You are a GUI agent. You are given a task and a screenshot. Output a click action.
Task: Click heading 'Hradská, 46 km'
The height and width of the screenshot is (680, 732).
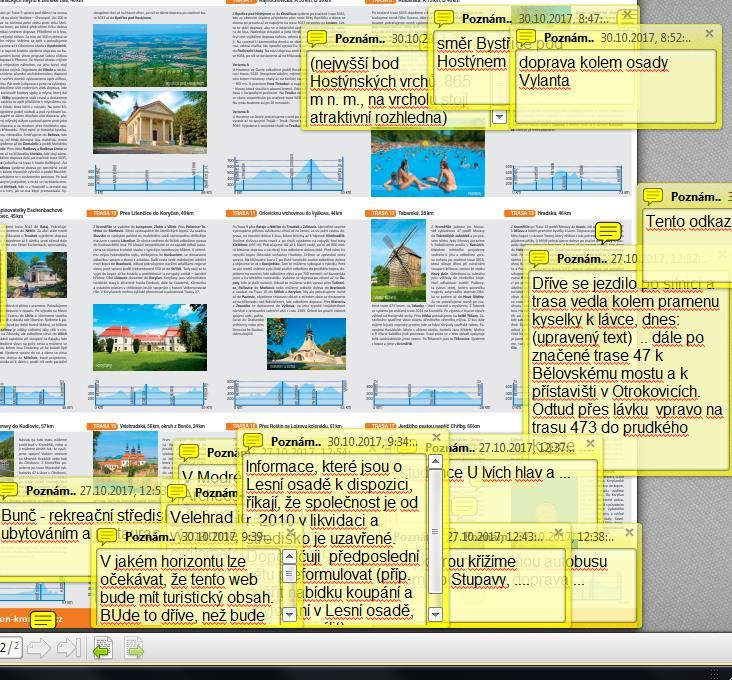(x=554, y=213)
